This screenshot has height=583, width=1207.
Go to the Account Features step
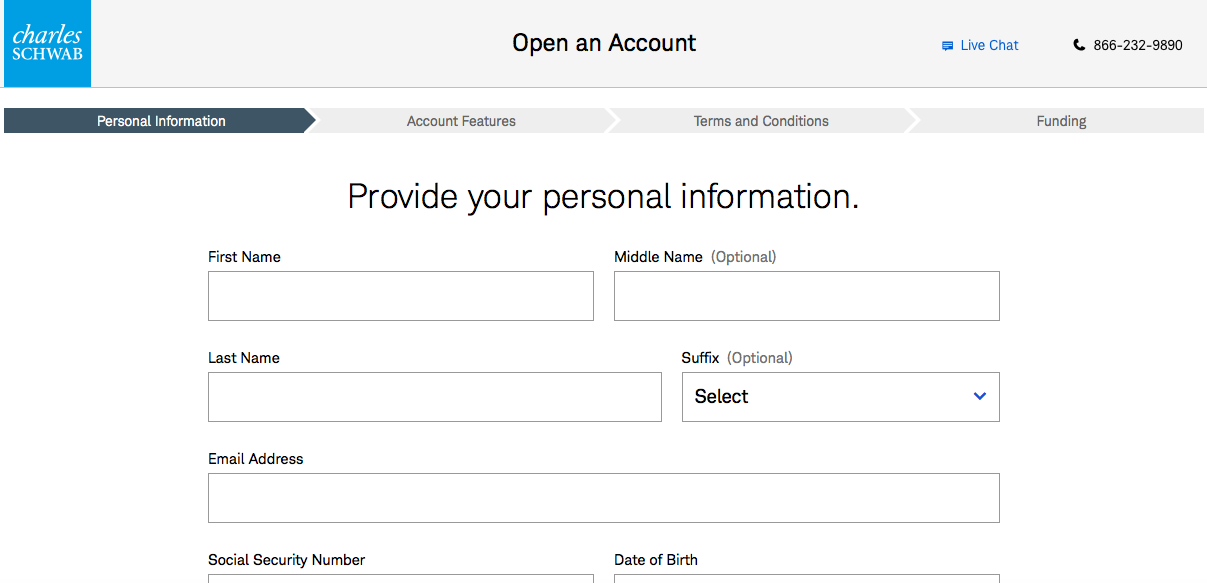(461, 121)
